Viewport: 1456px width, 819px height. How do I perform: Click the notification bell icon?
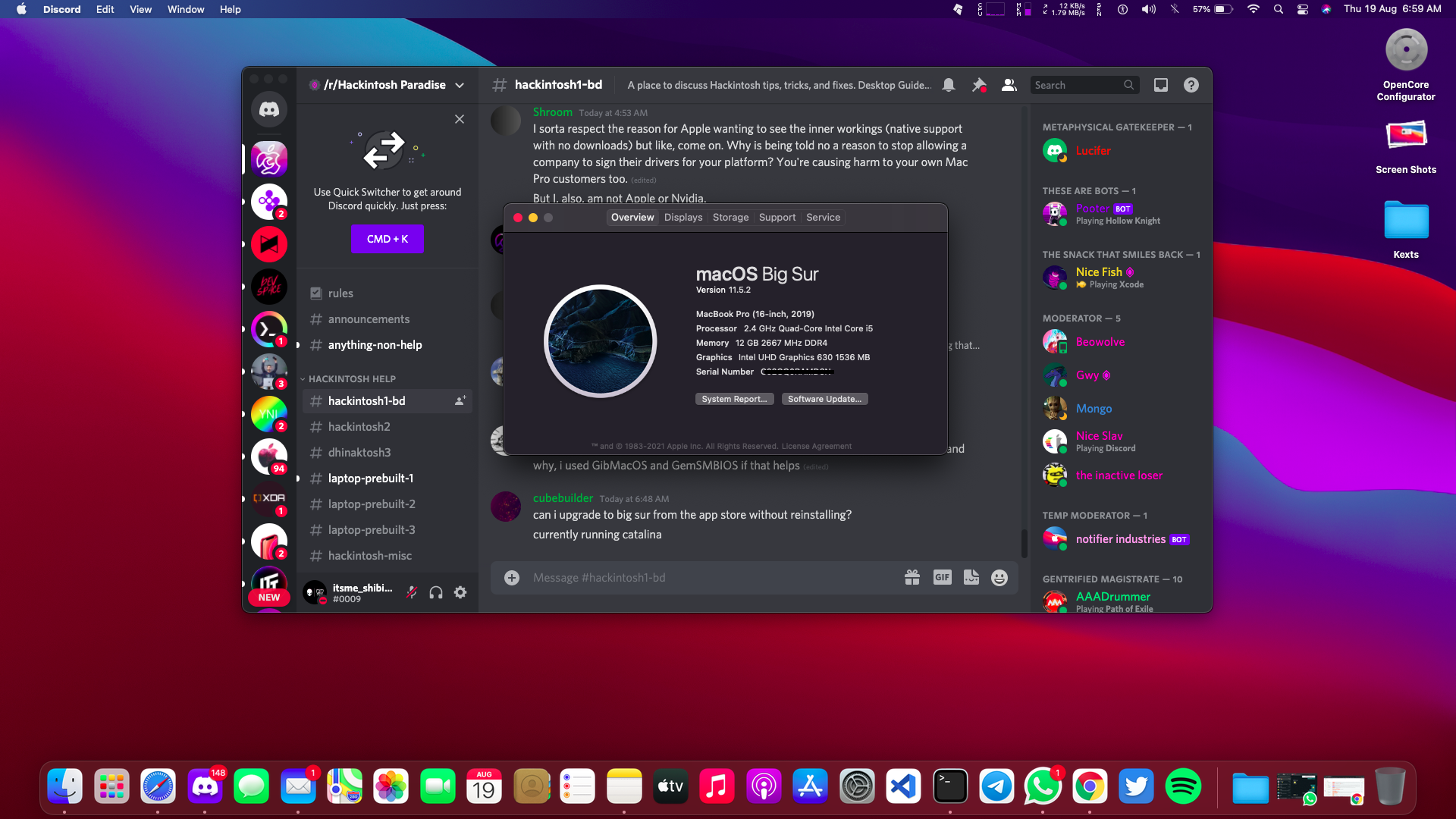pos(949,85)
